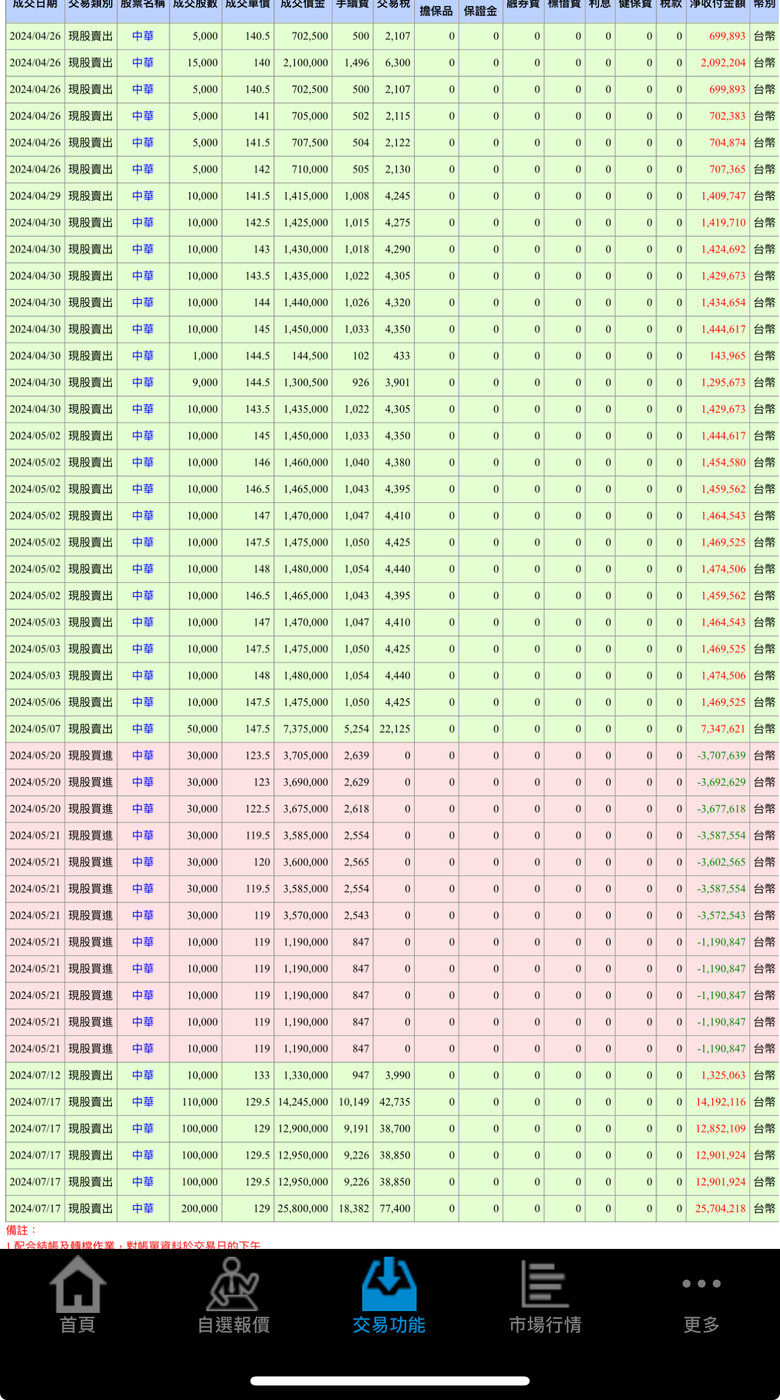780x1400 pixels.
Task: Tap the transaction tax value 42,735
Action: [395, 1102]
